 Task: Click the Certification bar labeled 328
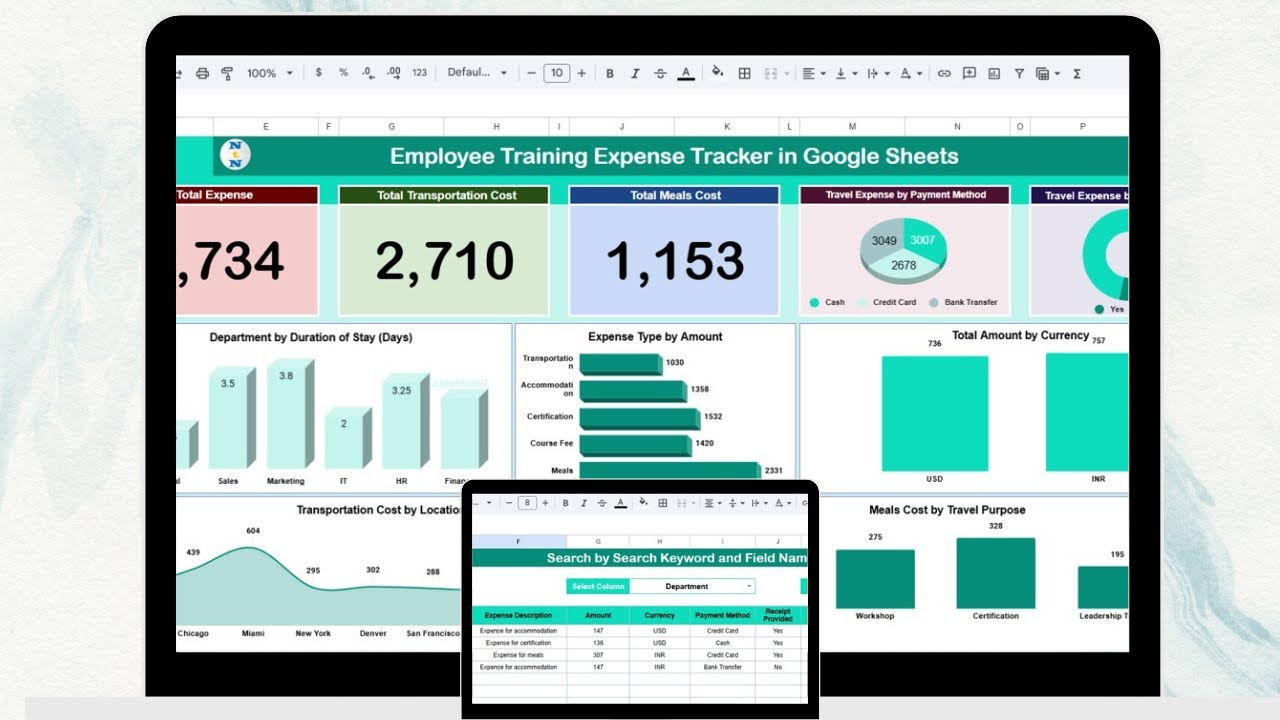point(995,573)
